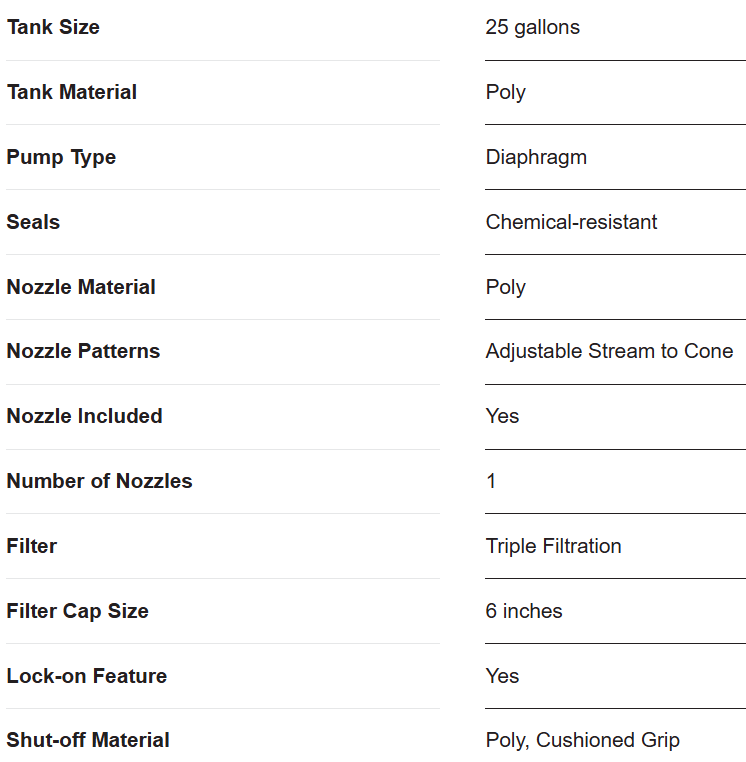Select the Chemical-resistant value

571,222
